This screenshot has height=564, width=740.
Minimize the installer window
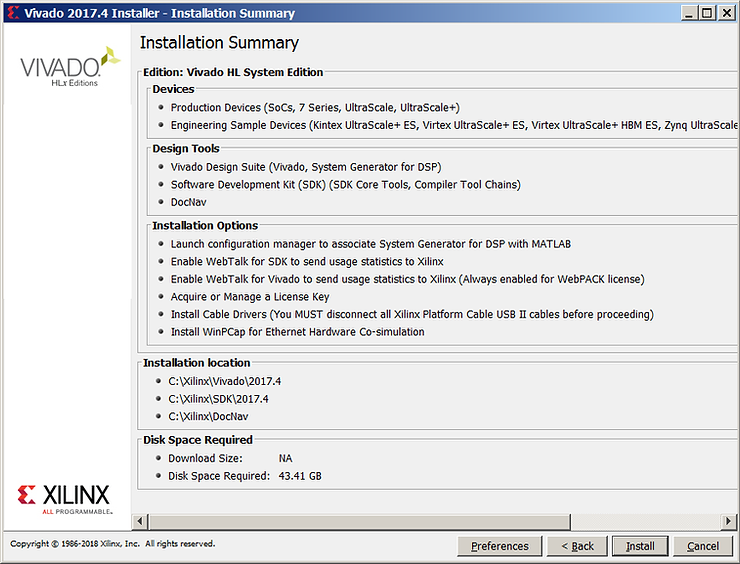tap(689, 13)
